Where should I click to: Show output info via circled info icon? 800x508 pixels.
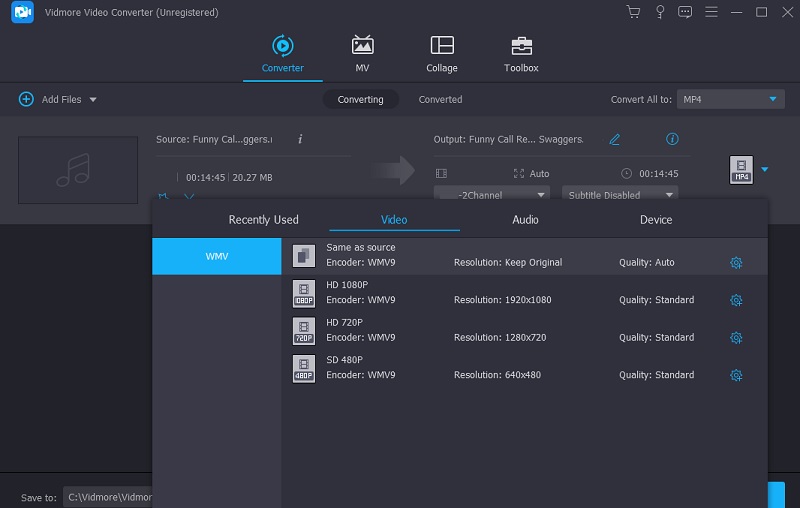[x=672, y=139]
